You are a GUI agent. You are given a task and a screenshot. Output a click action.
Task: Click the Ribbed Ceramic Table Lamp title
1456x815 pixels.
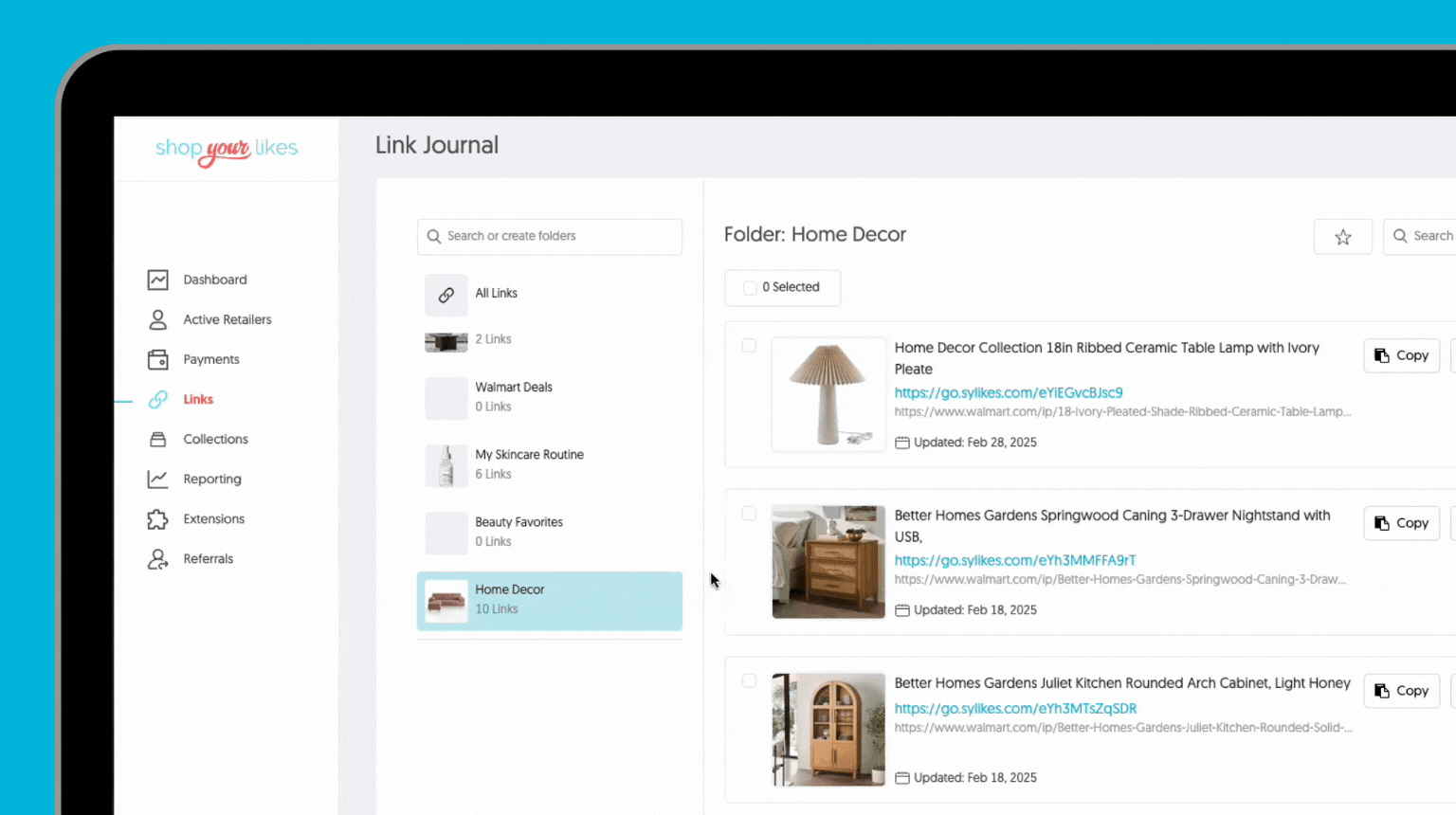click(1107, 358)
